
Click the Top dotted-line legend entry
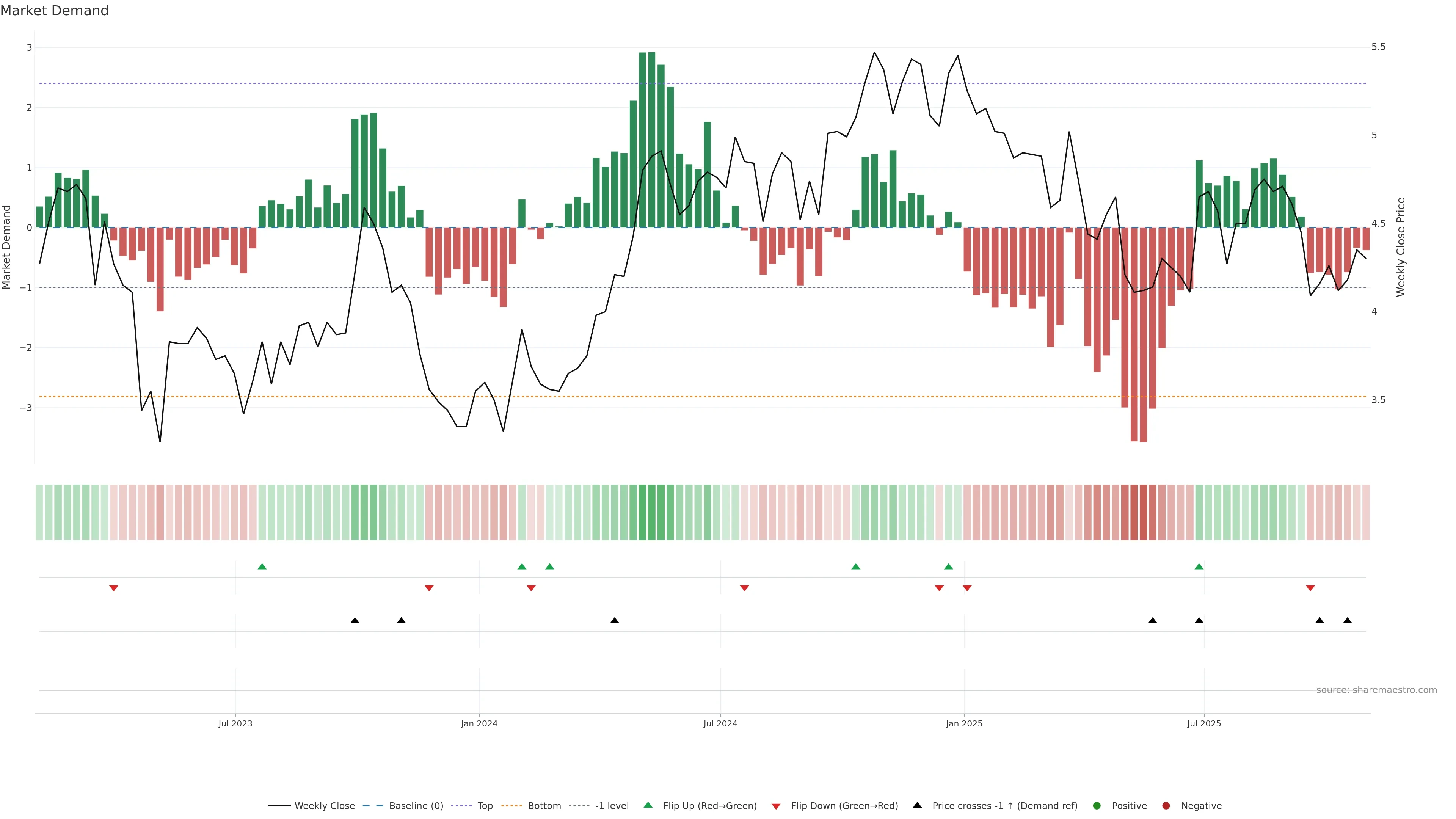(485, 805)
